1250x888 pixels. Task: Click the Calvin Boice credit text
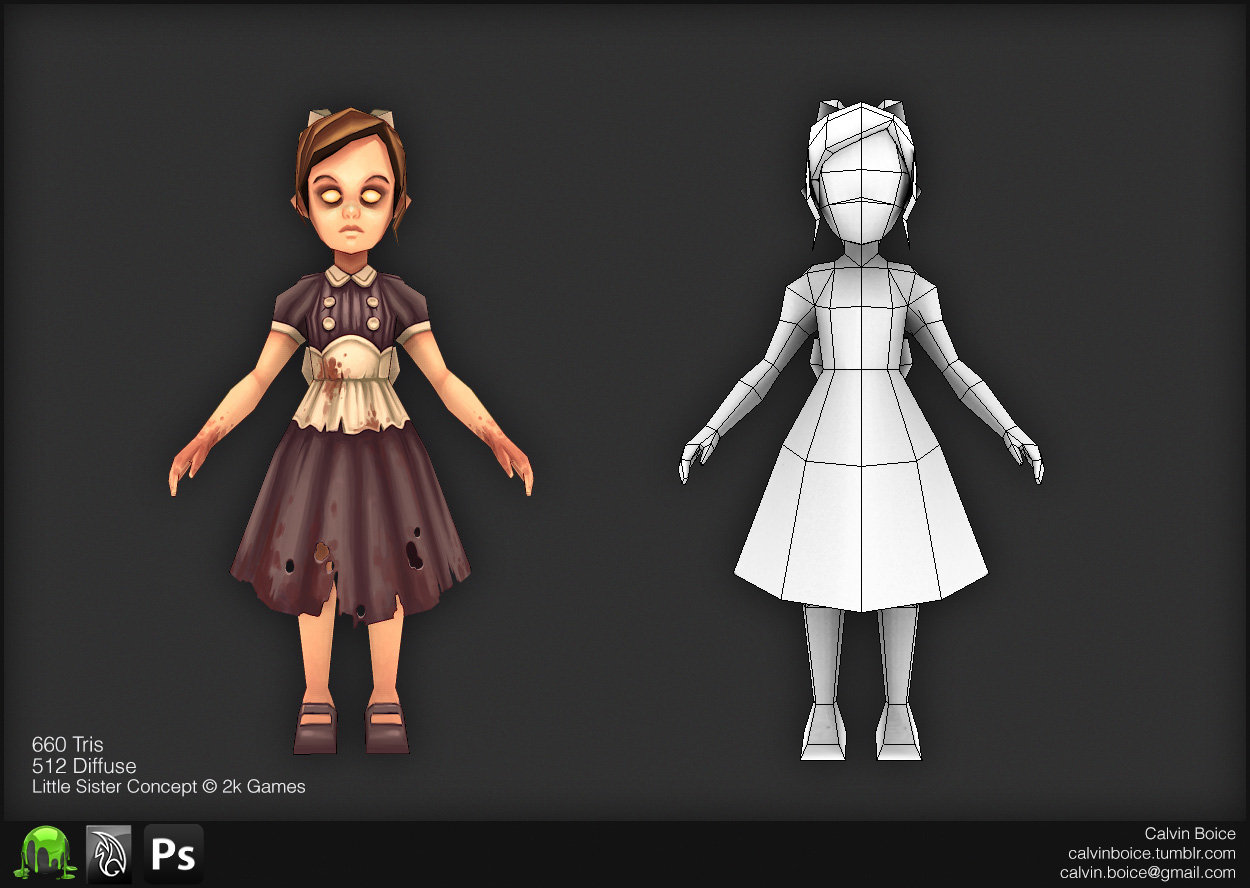click(1188, 833)
